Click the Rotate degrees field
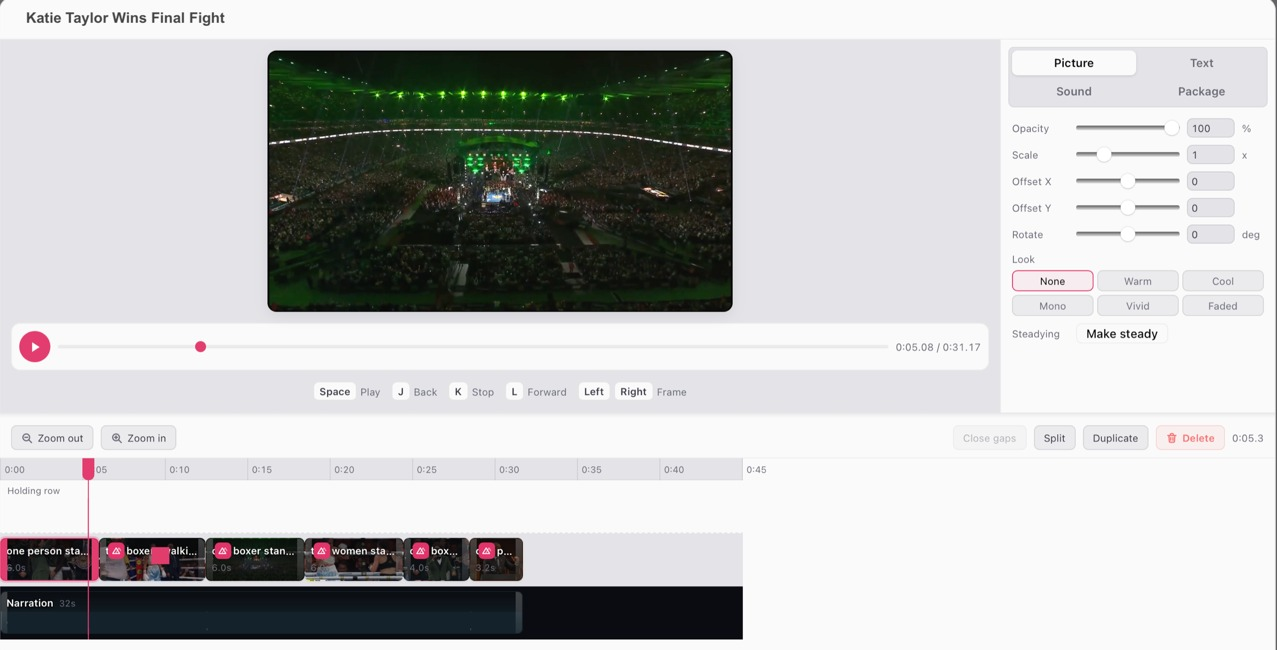 point(1210,234)
